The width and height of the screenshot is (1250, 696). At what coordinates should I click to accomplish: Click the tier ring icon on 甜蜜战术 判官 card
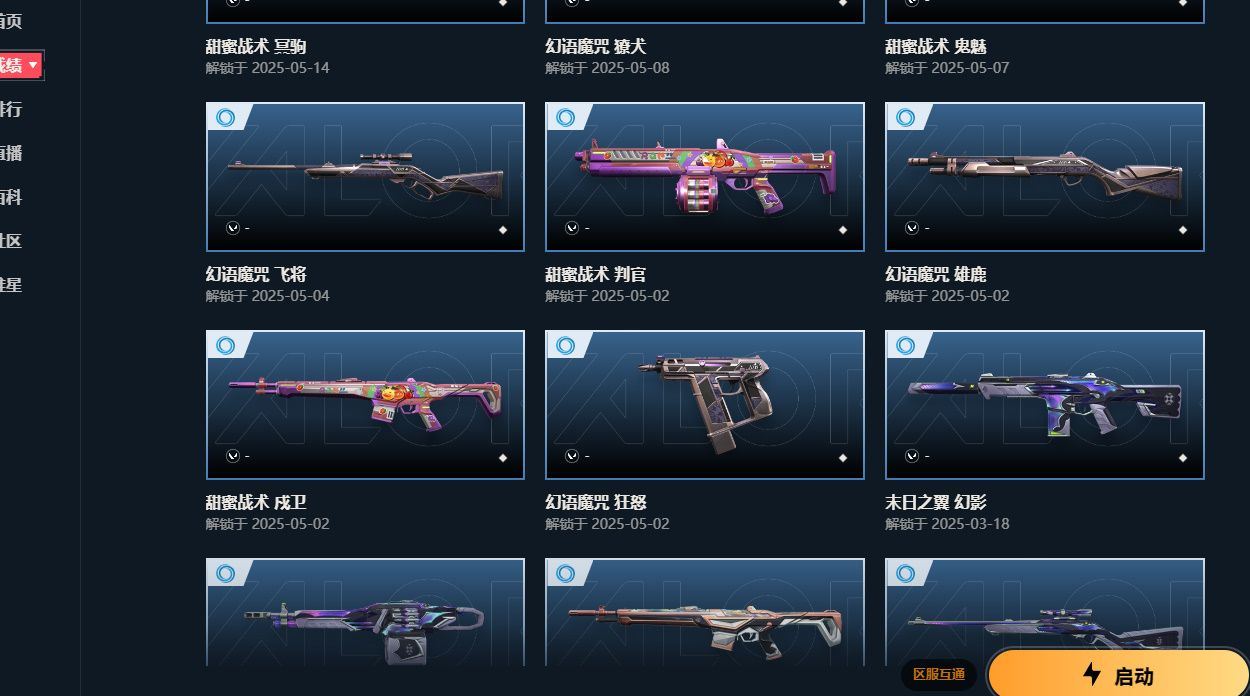566,118
